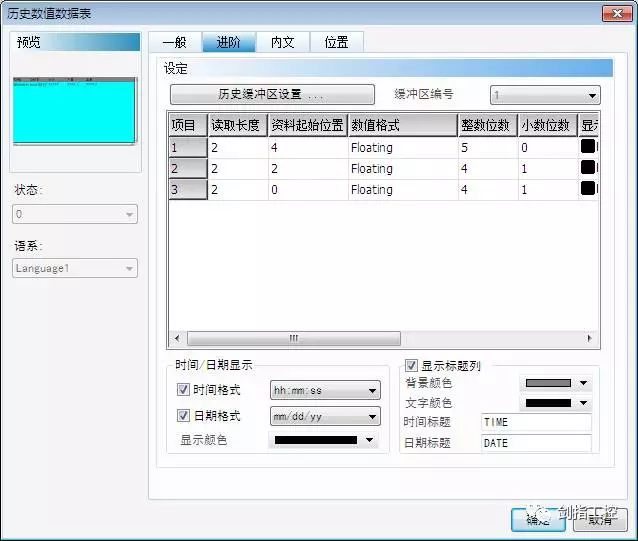
Task: Toggle the 时间格式 checkbox
Action: 183,390
